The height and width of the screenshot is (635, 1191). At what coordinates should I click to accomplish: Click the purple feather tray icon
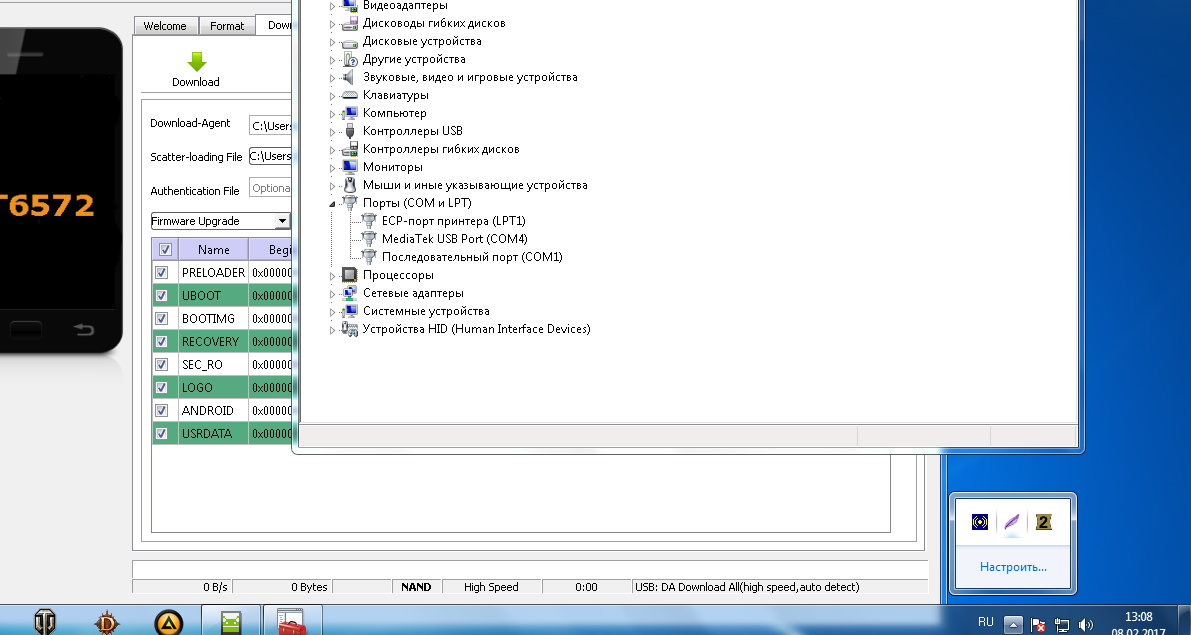point(1012,522)
